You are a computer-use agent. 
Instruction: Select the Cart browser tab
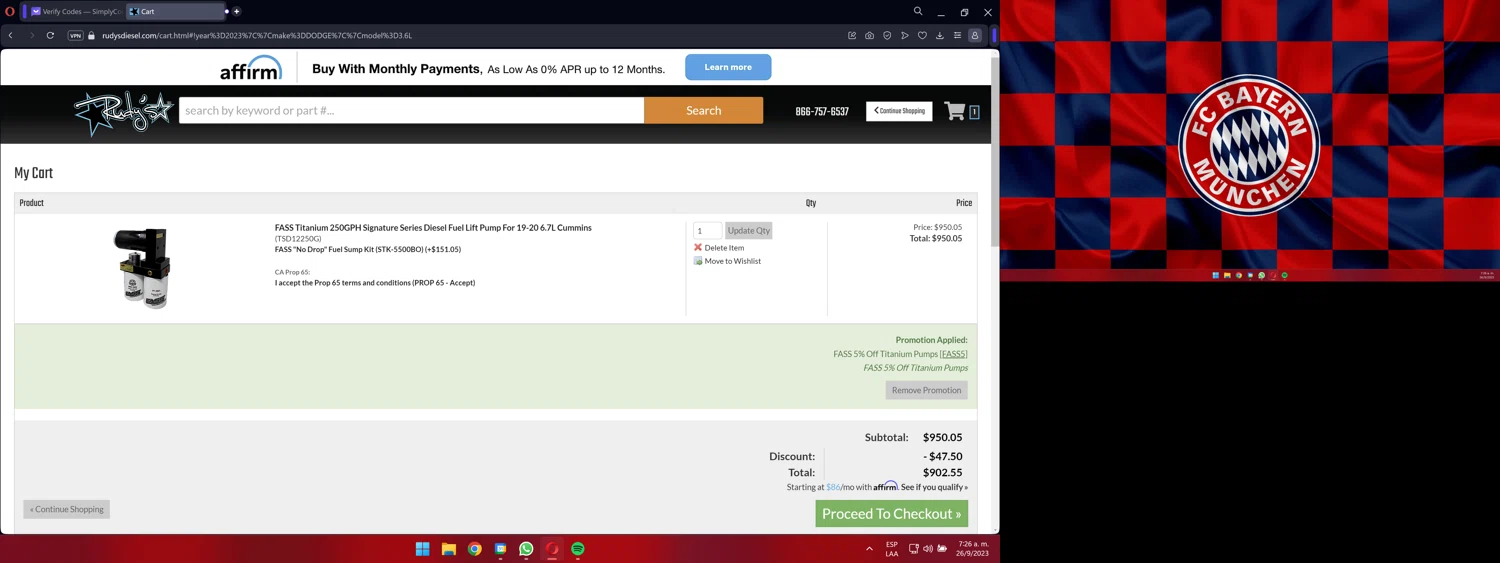click(x=174, y=12)
